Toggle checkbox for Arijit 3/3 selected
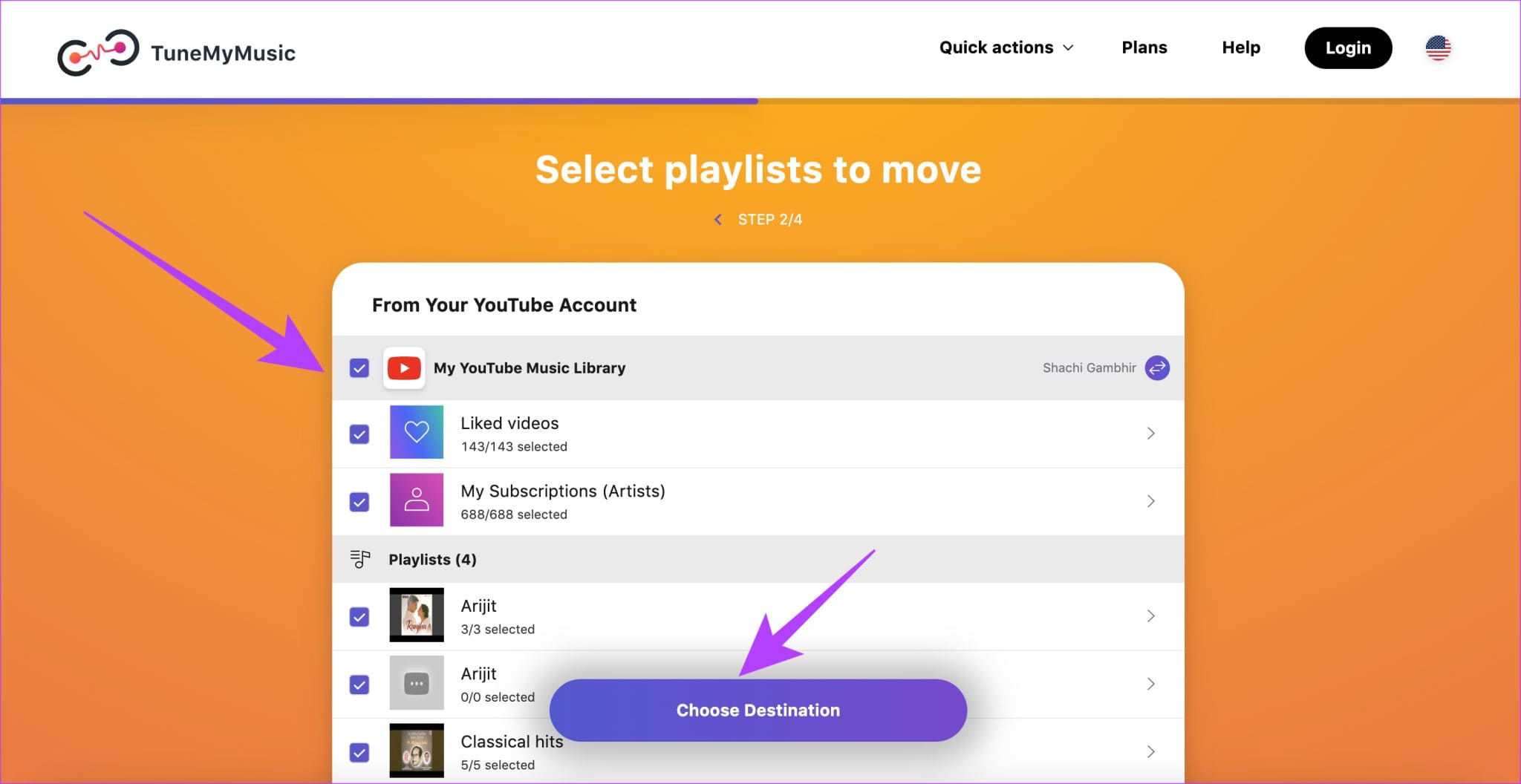Screen dimensions: 1521x784 tap(359, 617)
